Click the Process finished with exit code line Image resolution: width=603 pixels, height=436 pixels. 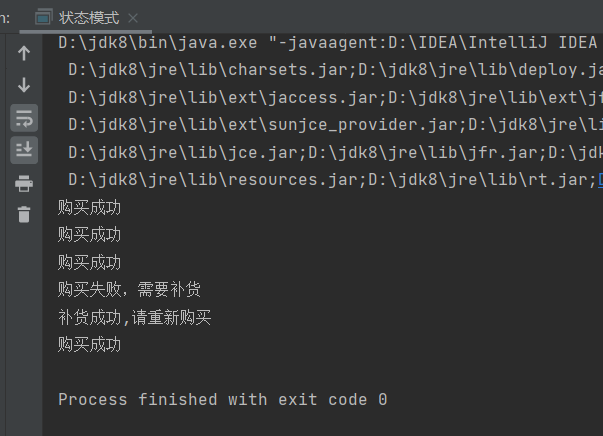(x=223, y=399)
